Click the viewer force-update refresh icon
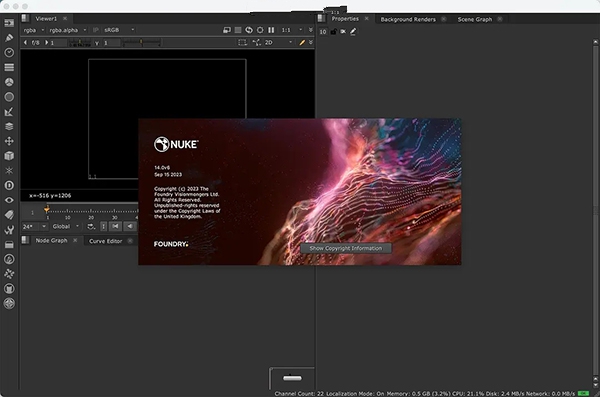The image size is (600, 397). click(x=249, y=30)
